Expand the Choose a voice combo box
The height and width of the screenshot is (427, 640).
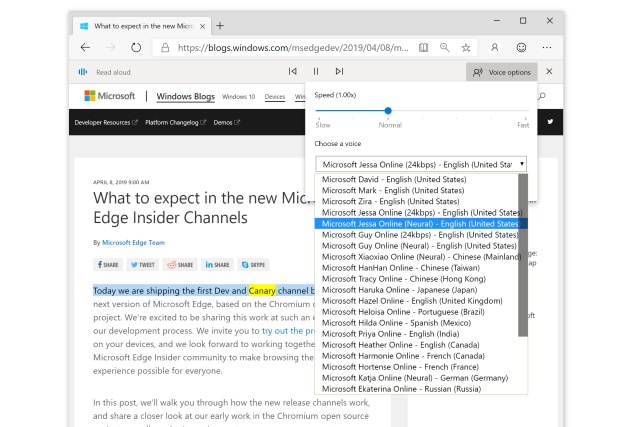[x=421, y=163]
